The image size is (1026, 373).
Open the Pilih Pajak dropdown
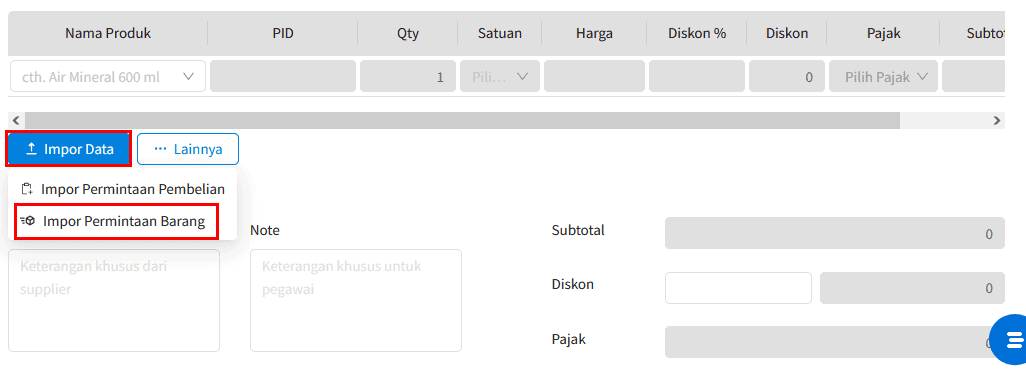tap(883, 77)
